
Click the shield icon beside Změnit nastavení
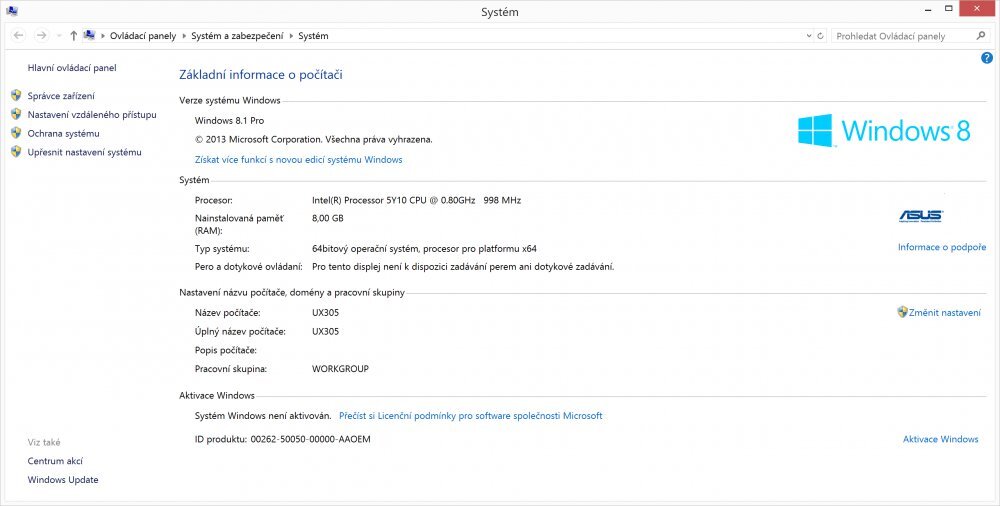coord(902,312)
